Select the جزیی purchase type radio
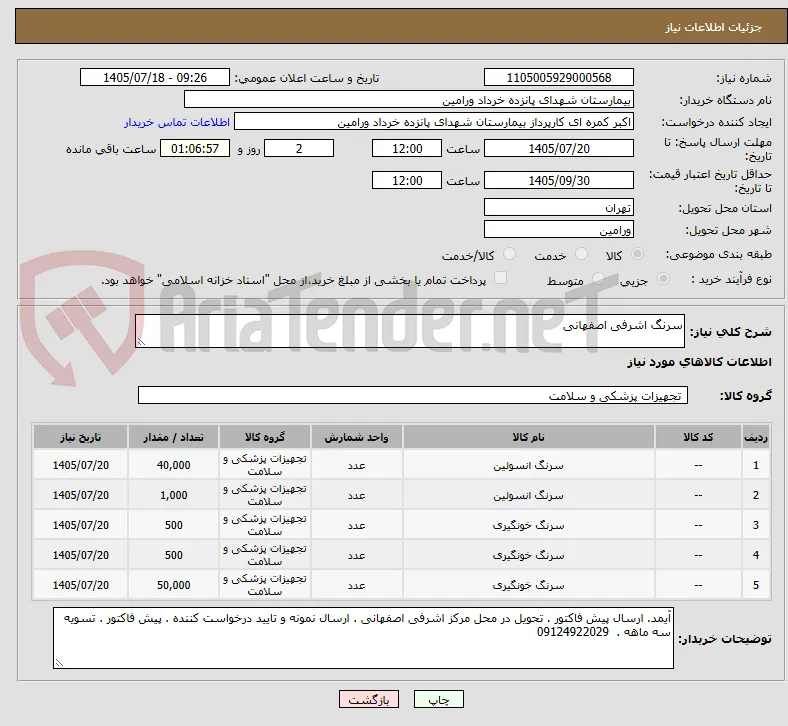 point(663,278)
